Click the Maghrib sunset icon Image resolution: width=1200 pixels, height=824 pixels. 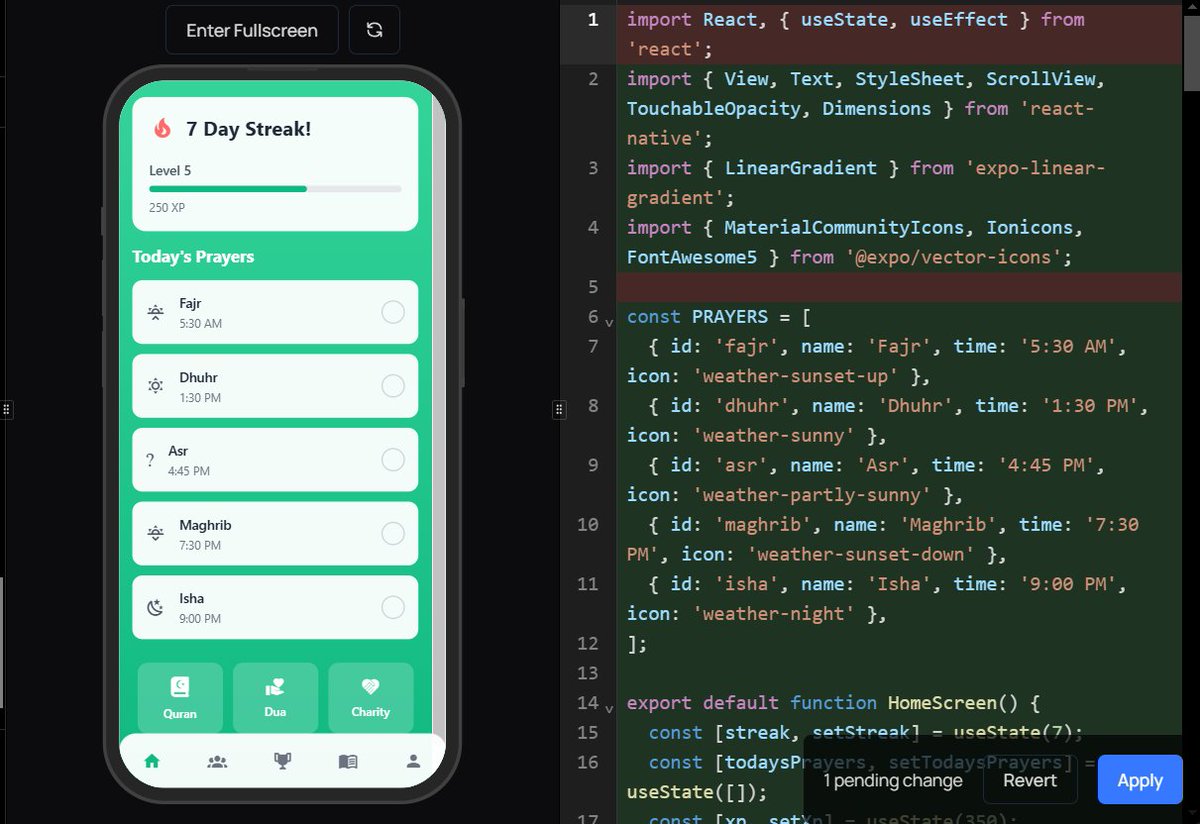click(x=155, y=534)
